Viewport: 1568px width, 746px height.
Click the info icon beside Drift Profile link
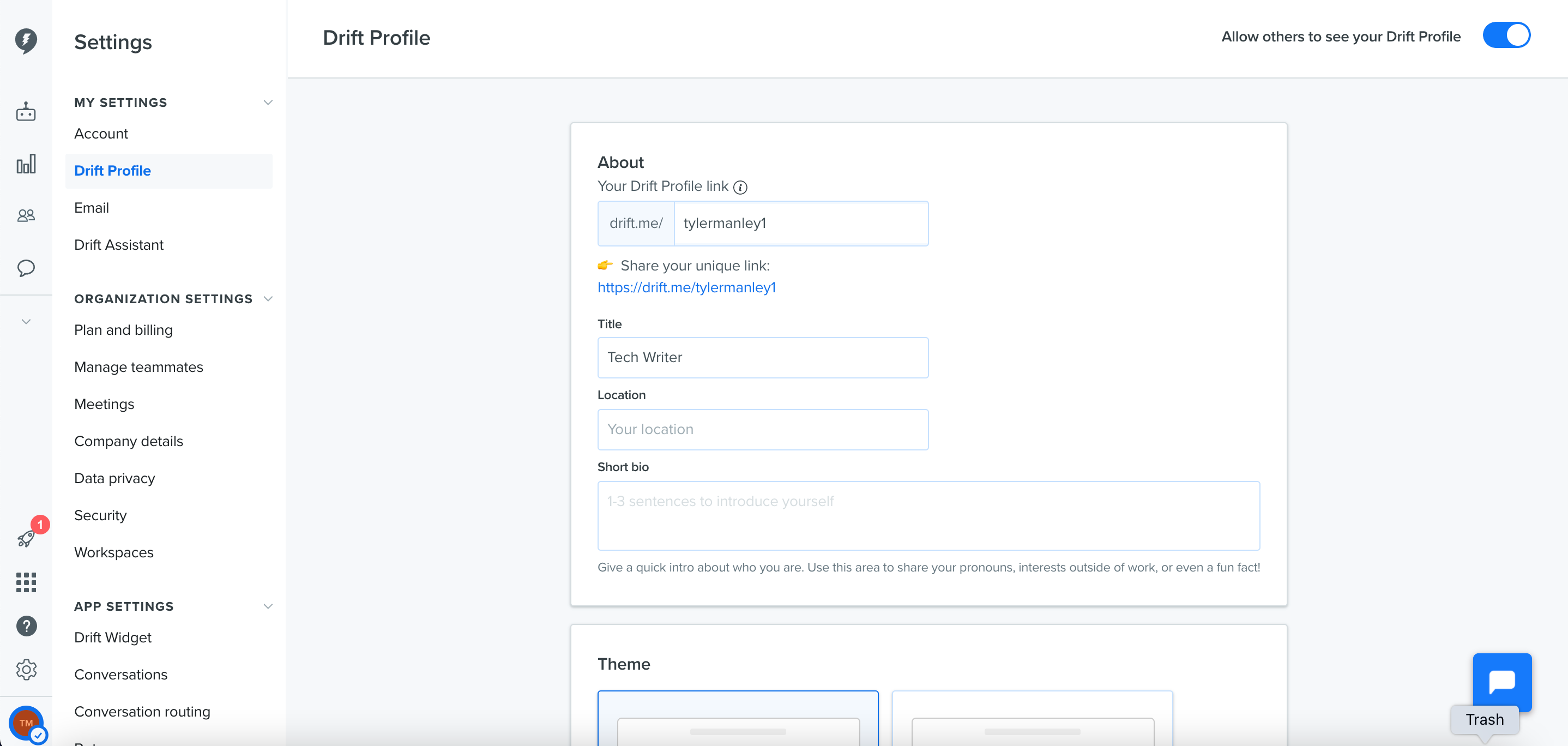740,188
